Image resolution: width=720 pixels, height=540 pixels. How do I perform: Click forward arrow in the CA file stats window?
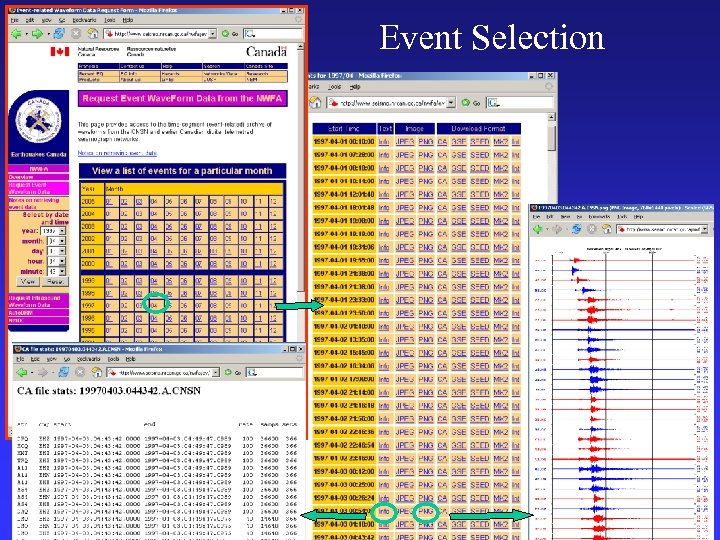point(43,372)
